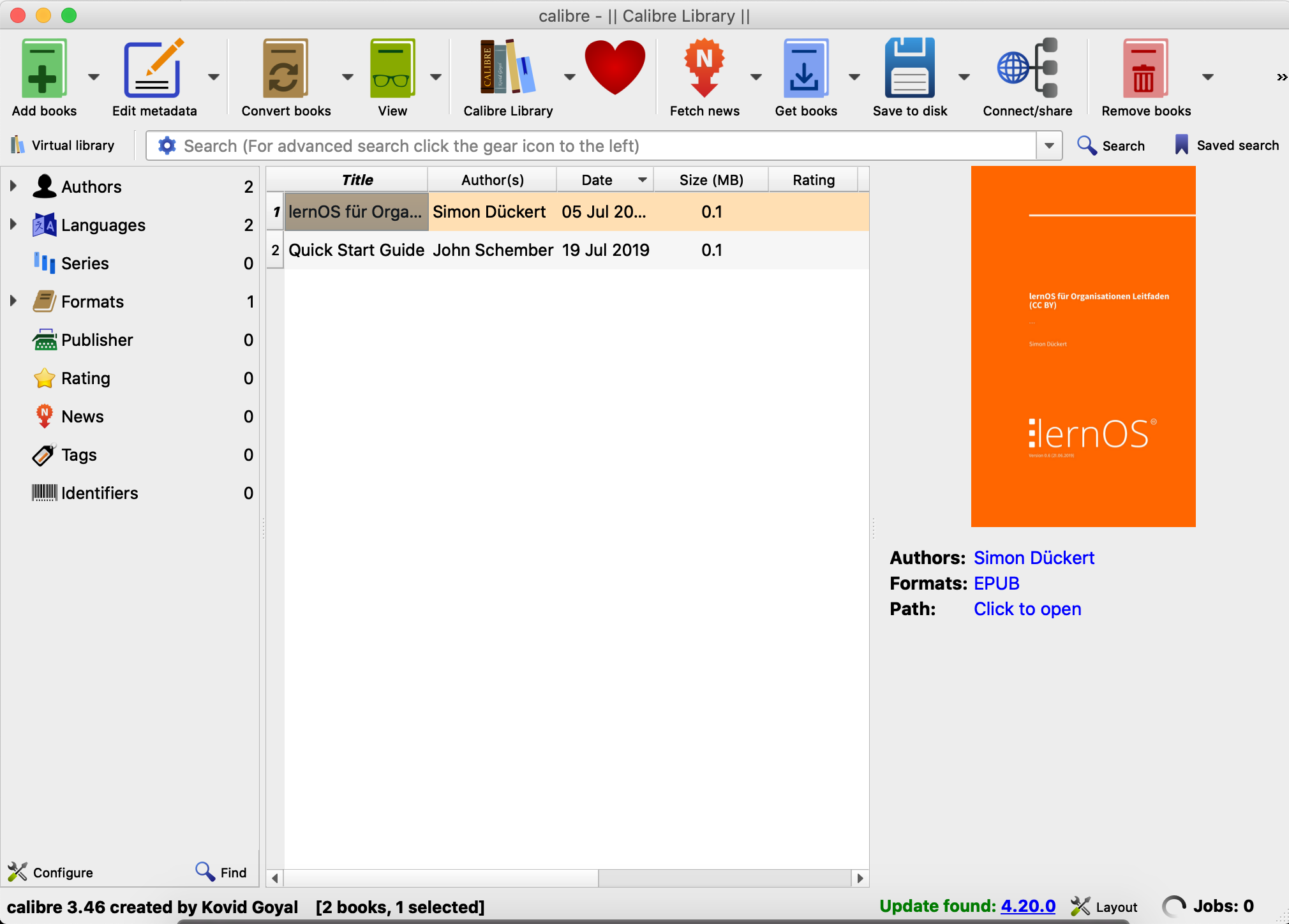Click the Click to open path link
This screenshot has width=1289, height=924.
pos(1027,609)
